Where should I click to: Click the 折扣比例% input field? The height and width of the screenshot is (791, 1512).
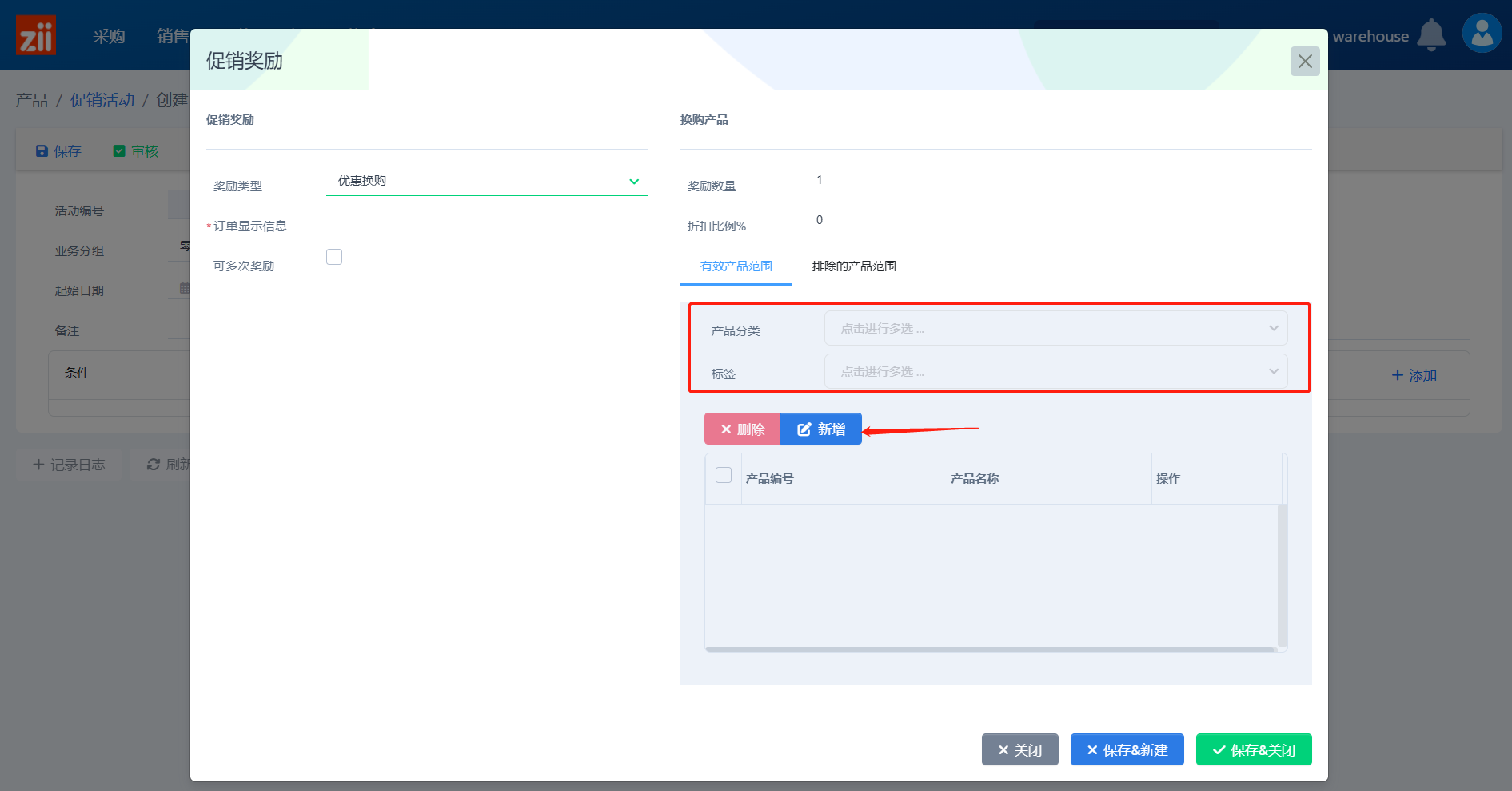coord(1055,220)
